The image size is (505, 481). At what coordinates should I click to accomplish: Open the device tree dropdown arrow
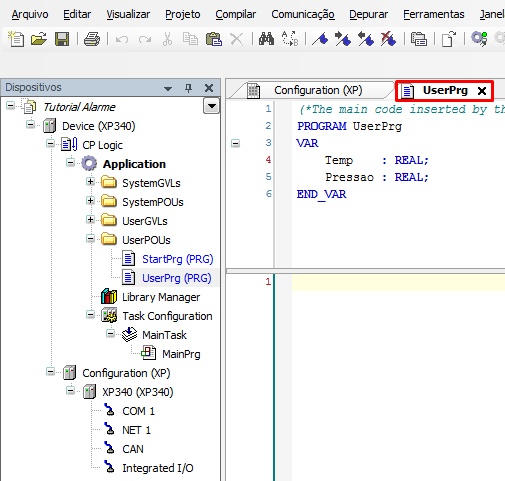point(211,106)
